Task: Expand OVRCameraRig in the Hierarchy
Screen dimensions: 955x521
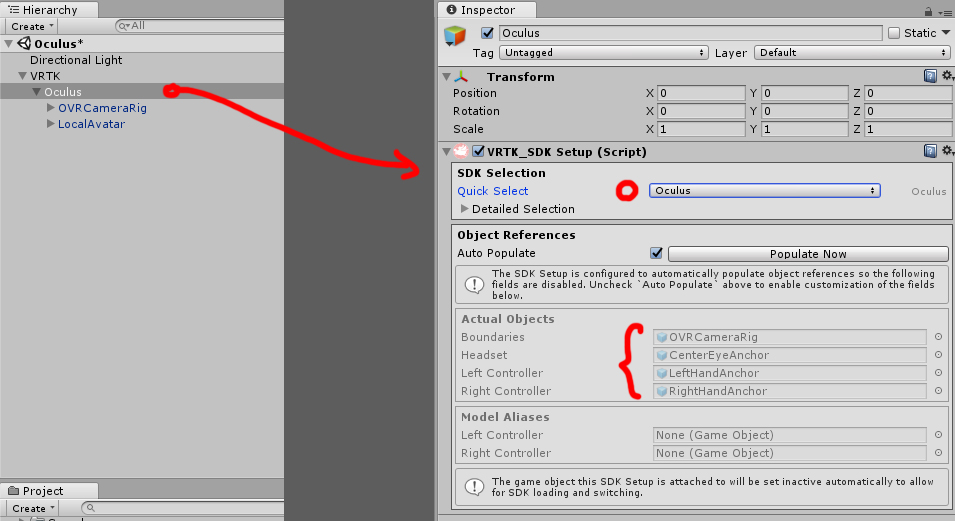Action: (x=51, y=107)
